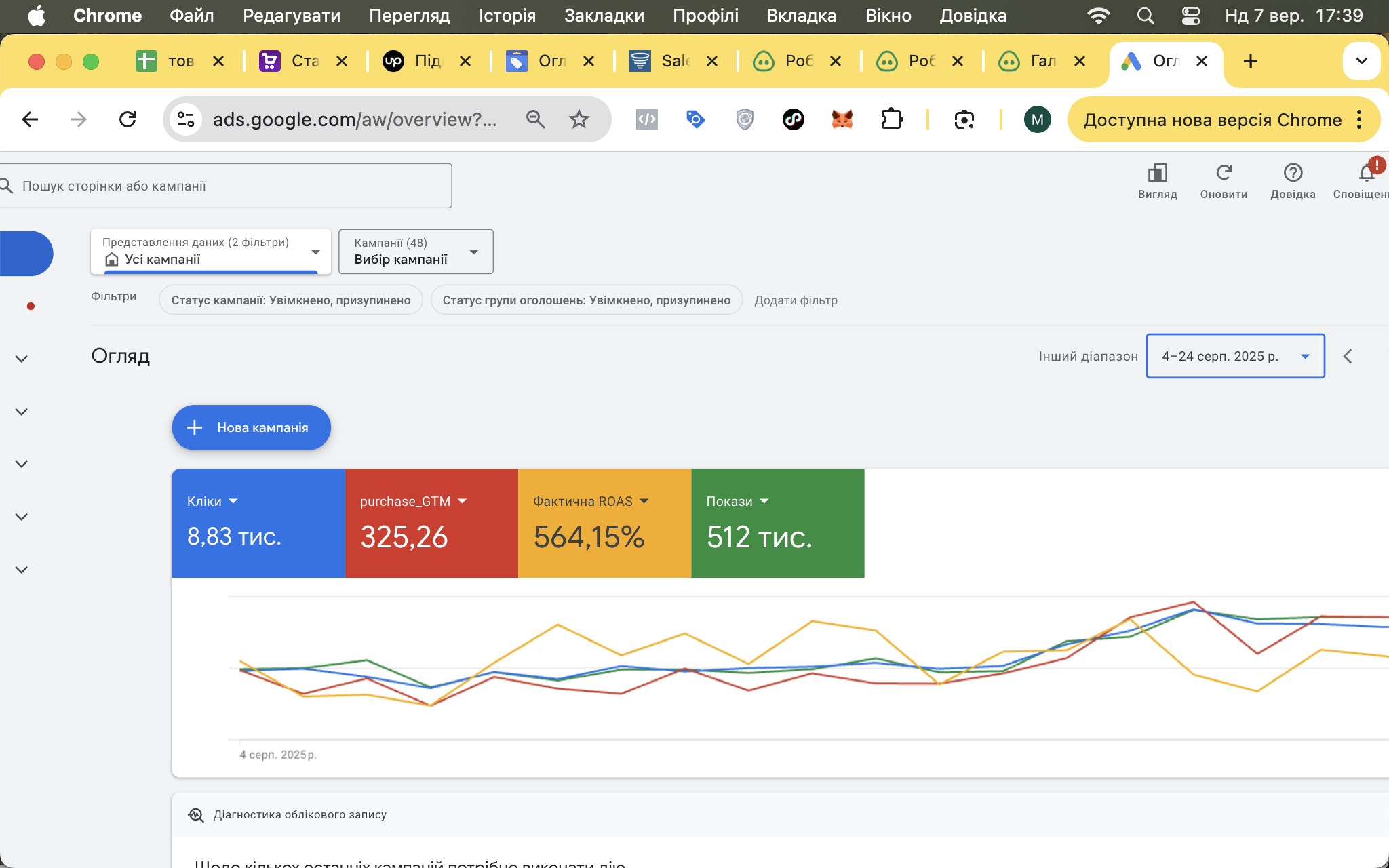Click the browser reload page icon
Image resolution: width=1389 pixels, height=868 pixels.
(128, 120)
